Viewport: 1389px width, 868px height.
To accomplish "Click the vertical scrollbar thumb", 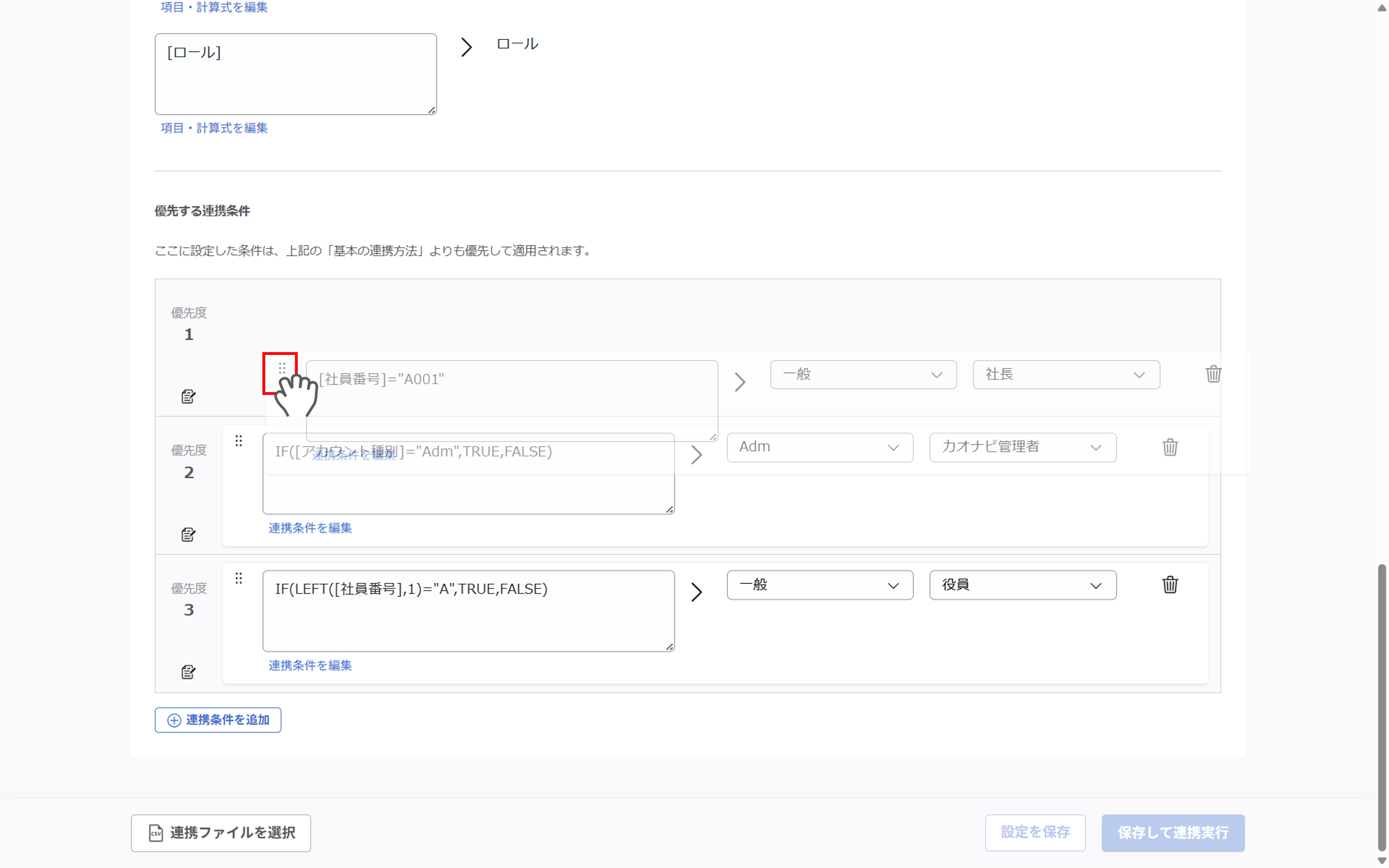I will point(1382,708).
